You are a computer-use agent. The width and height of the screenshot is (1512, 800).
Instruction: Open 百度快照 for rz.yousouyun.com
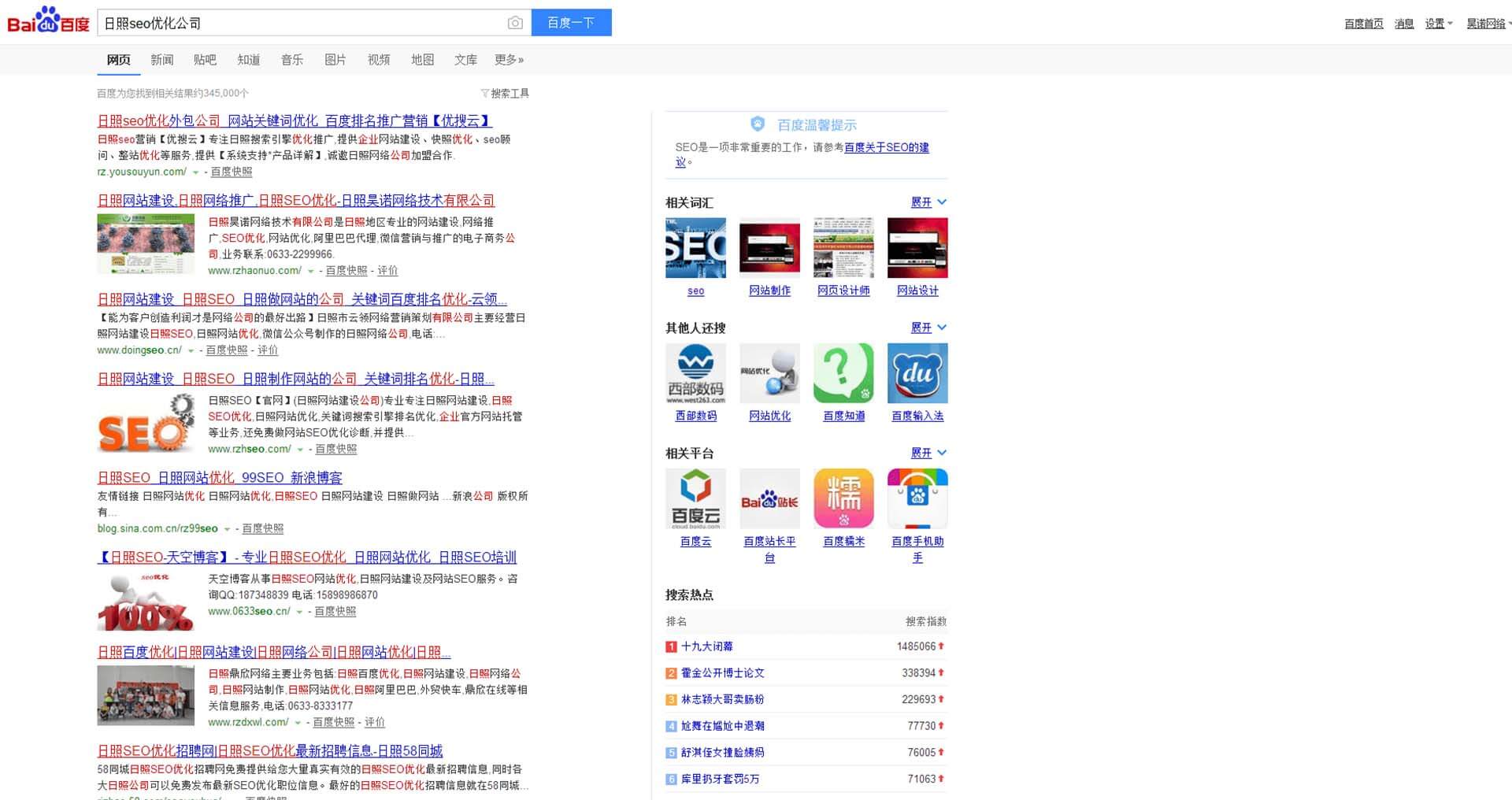point(232,172)
